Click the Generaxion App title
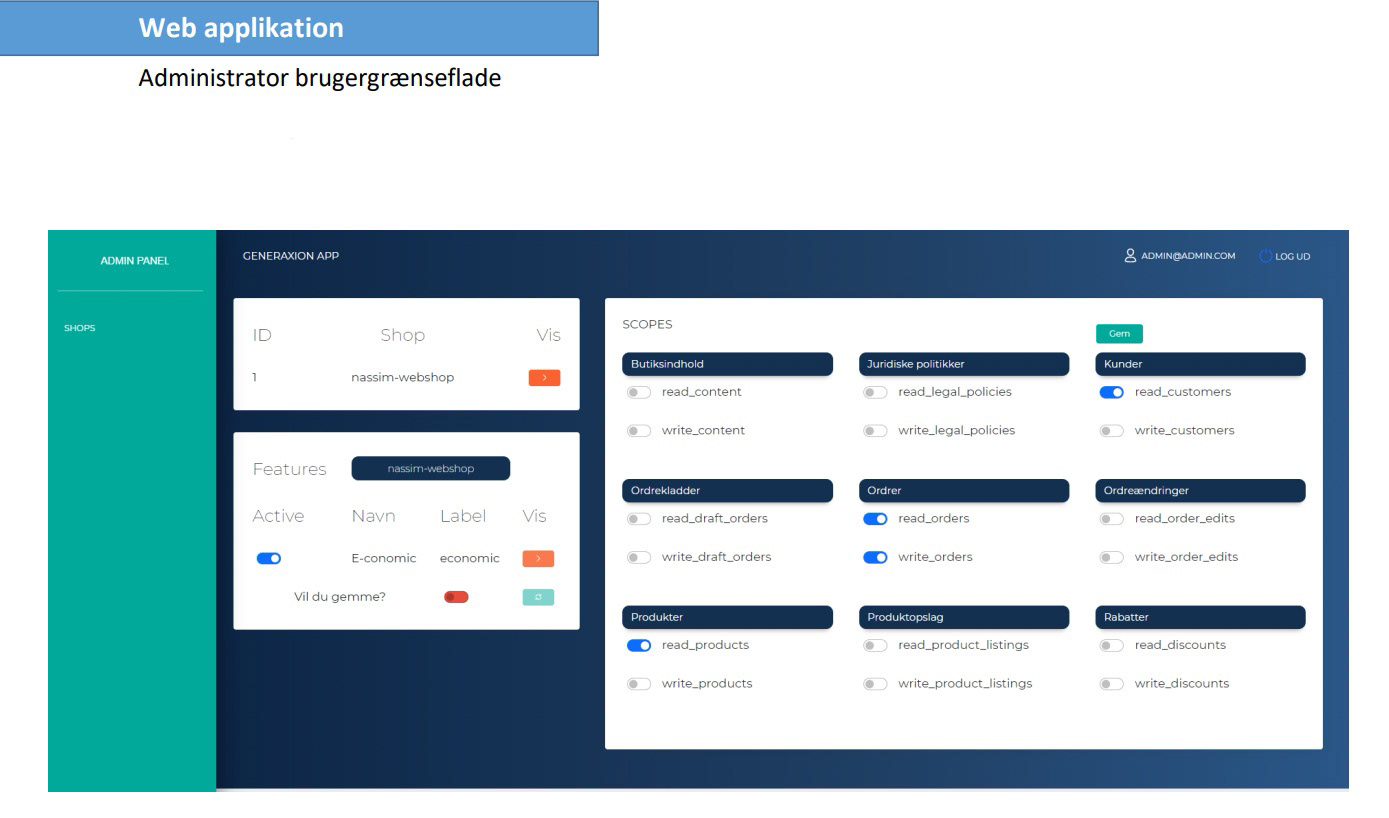 (x=291, y=256)
